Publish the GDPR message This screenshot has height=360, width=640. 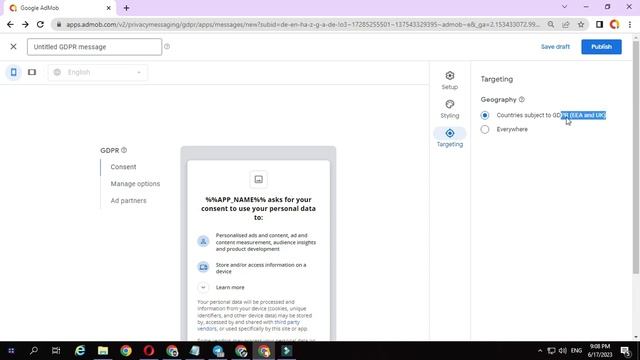click(x=601, y=47)
